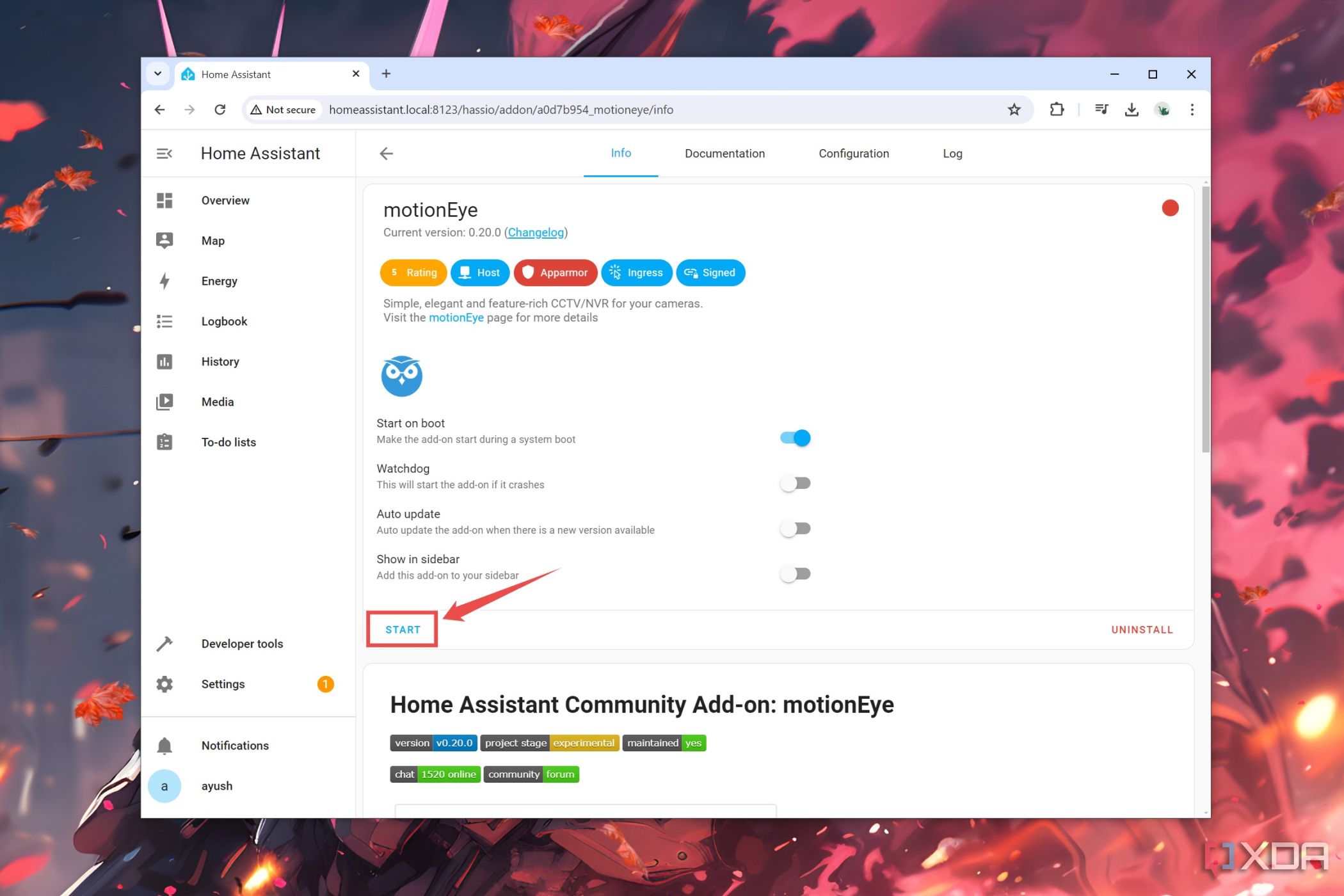The height and width of the screenshot is (896, 1344).
Task: Click the Settings gear icon
Action: [x=166, y=683]
